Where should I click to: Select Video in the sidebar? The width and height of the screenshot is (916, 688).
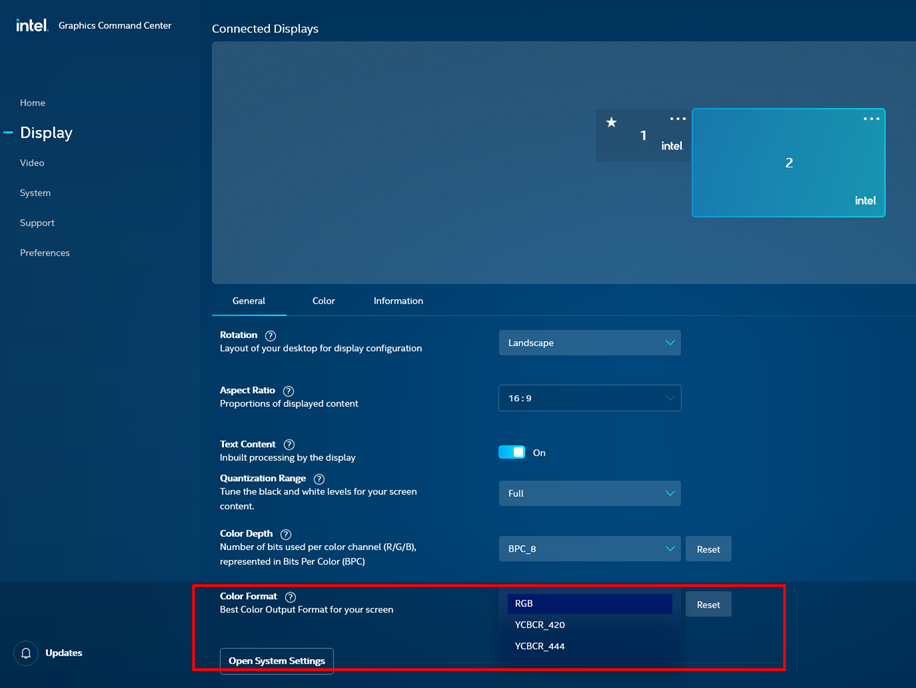[32, 162]
